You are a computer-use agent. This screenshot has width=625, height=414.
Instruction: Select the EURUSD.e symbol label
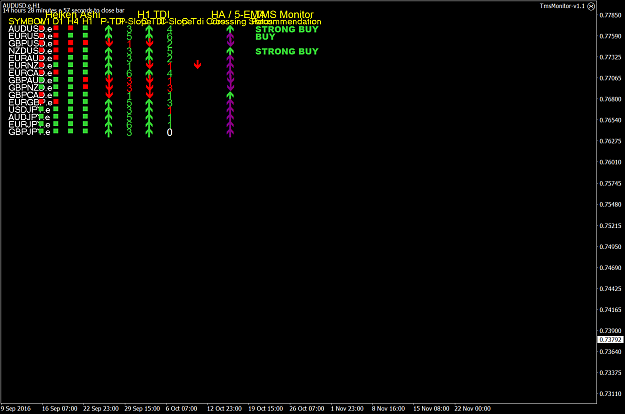pyautogui.click(x=30, y=36)
